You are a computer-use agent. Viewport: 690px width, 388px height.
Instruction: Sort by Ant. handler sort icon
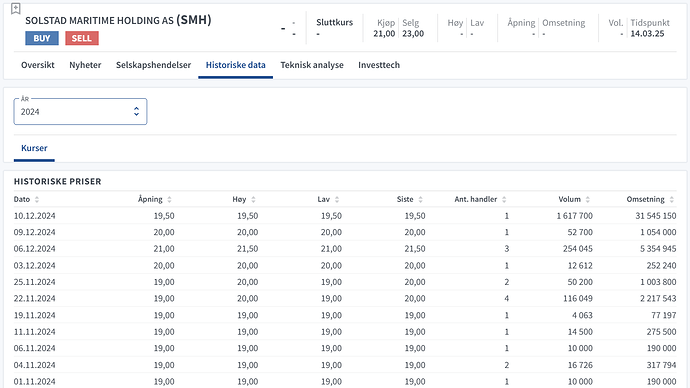504,199
